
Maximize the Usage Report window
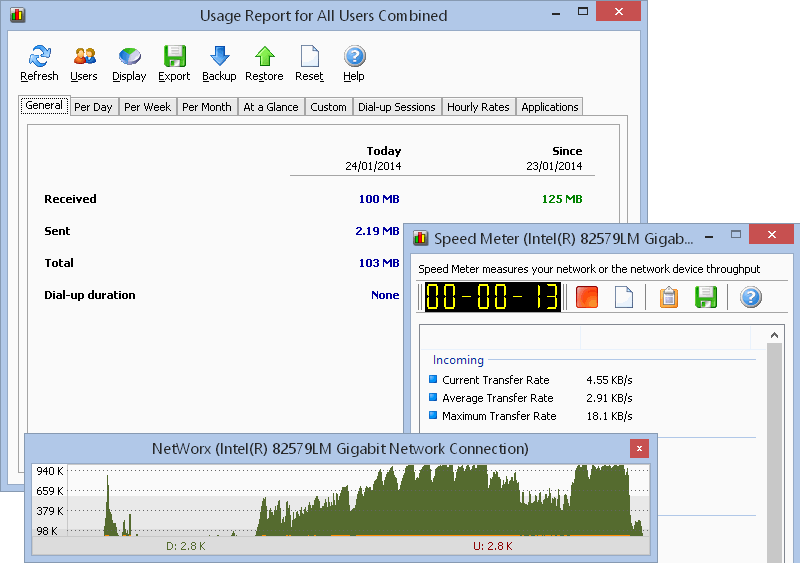(583, 11)
